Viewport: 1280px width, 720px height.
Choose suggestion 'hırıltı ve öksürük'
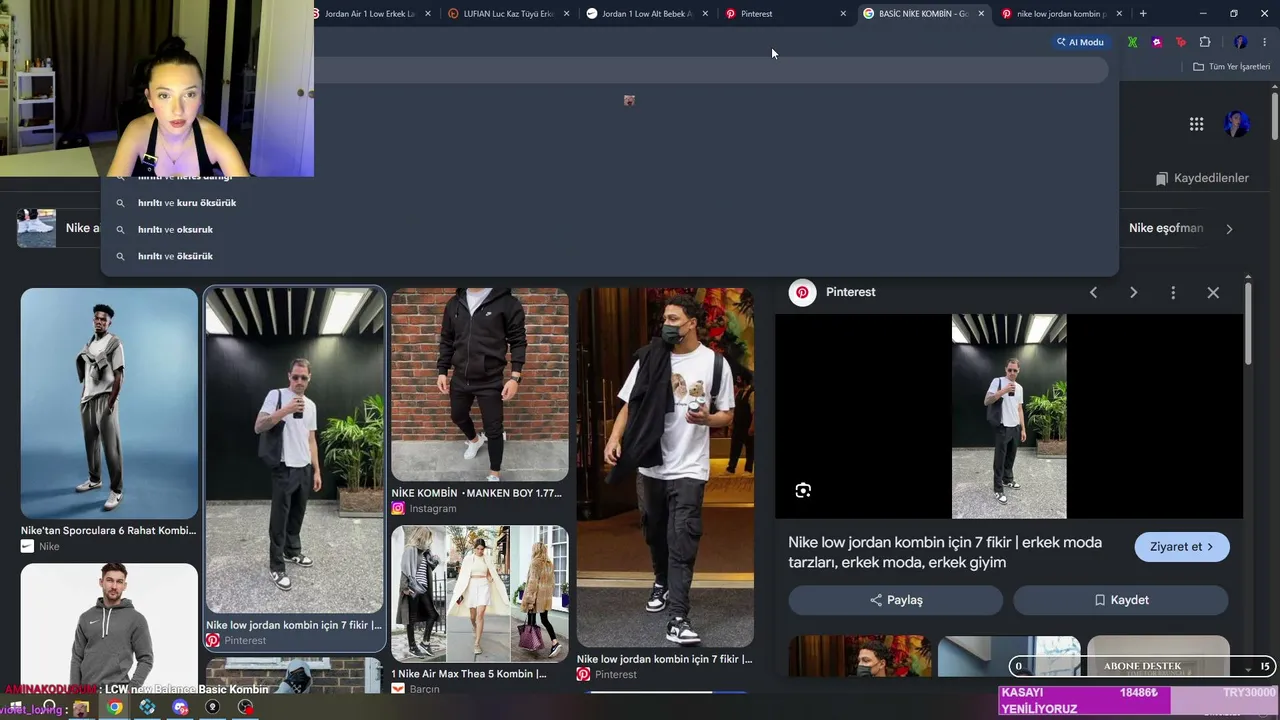click(x=610, y=256)
